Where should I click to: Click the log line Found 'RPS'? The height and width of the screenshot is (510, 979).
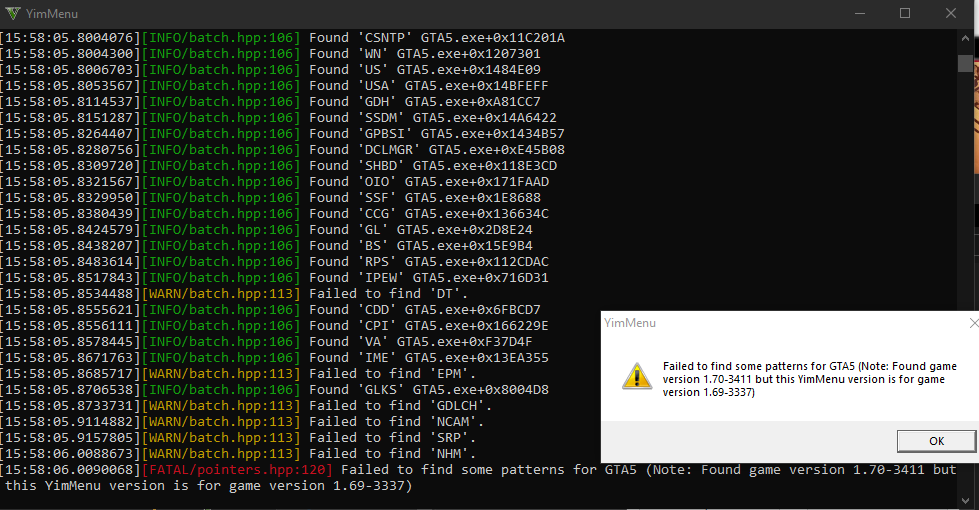point(275,262)
